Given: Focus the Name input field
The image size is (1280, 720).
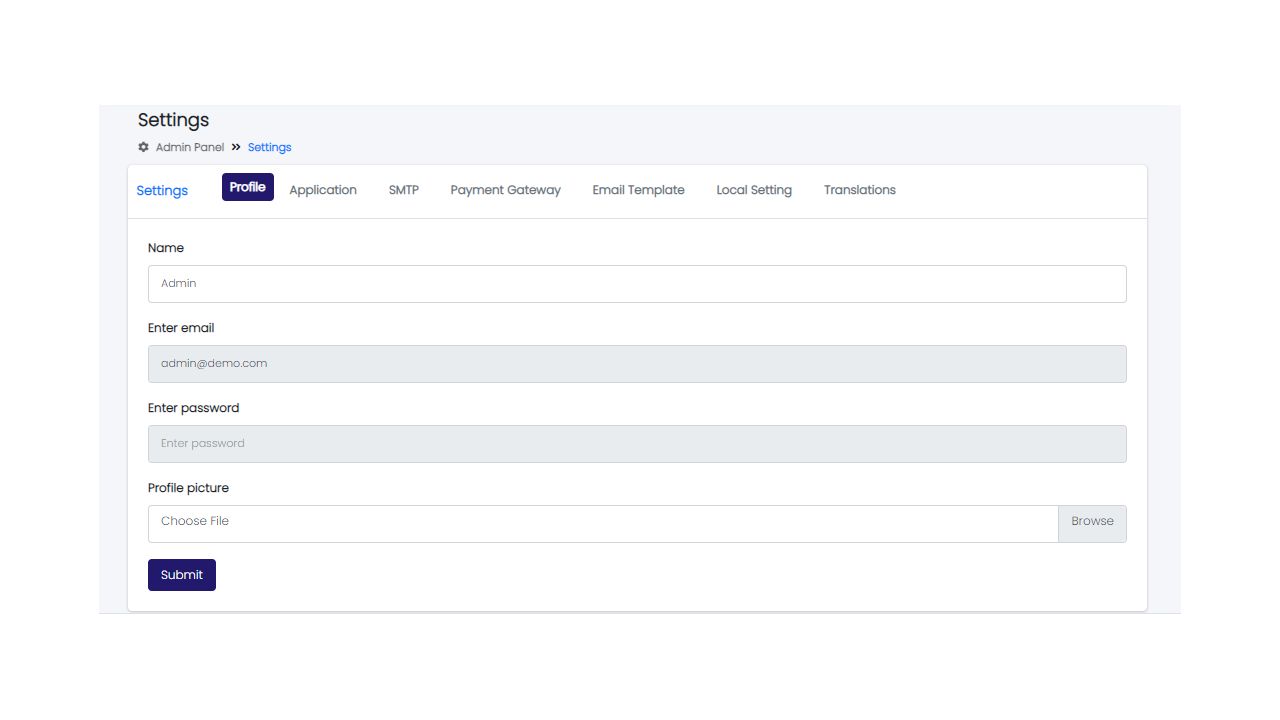Looking at the screenshot, I should tap(637, 284).
